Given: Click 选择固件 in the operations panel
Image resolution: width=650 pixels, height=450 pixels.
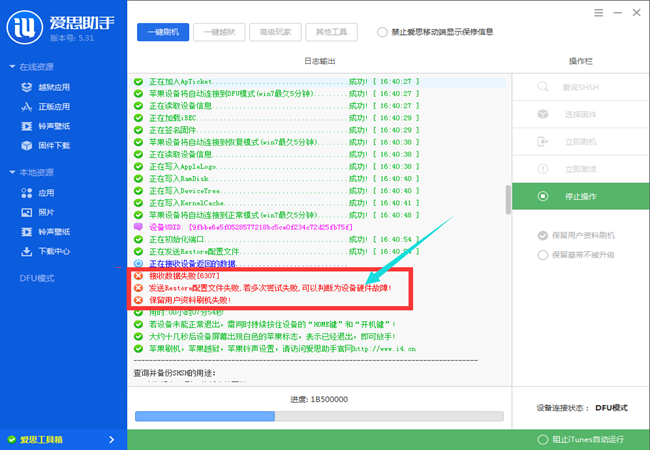Looking at the screenshot, I should (580, 114).
